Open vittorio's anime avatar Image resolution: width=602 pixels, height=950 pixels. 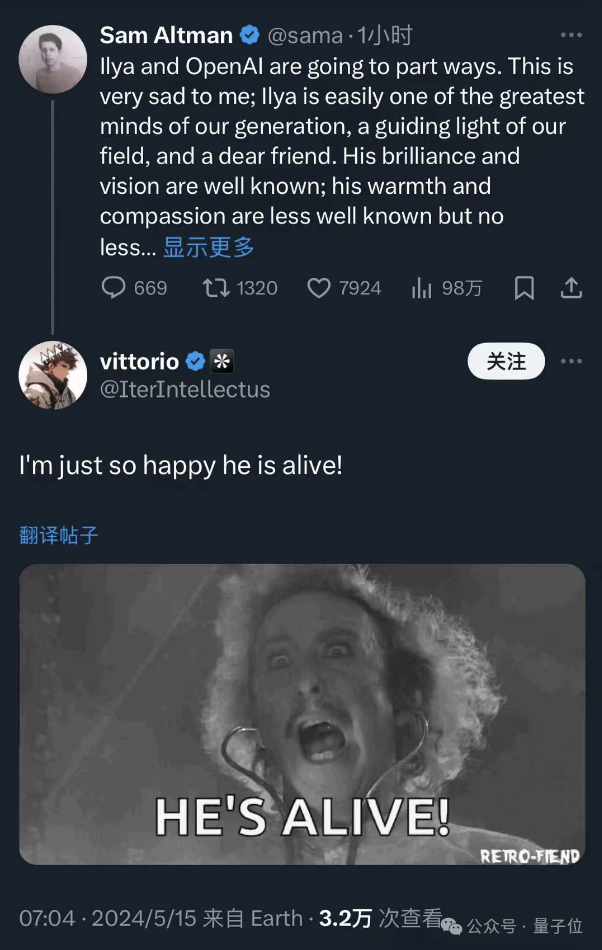click(53, 375)
